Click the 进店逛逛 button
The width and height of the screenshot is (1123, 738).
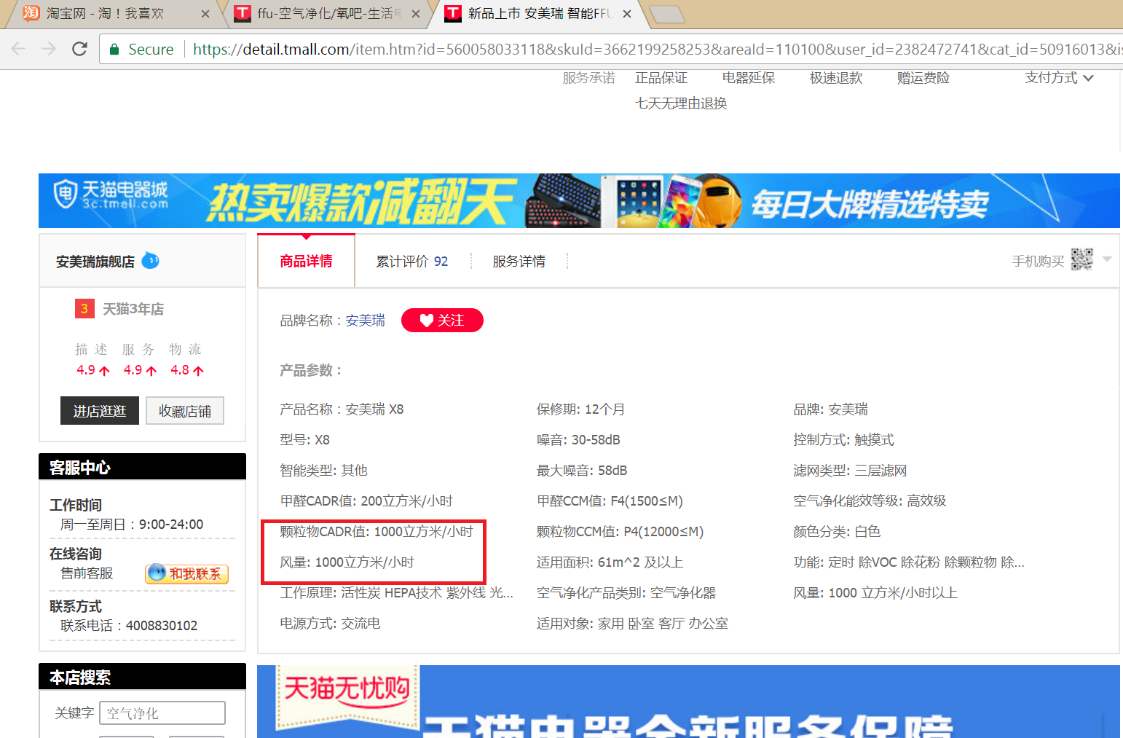click(100, 411)
